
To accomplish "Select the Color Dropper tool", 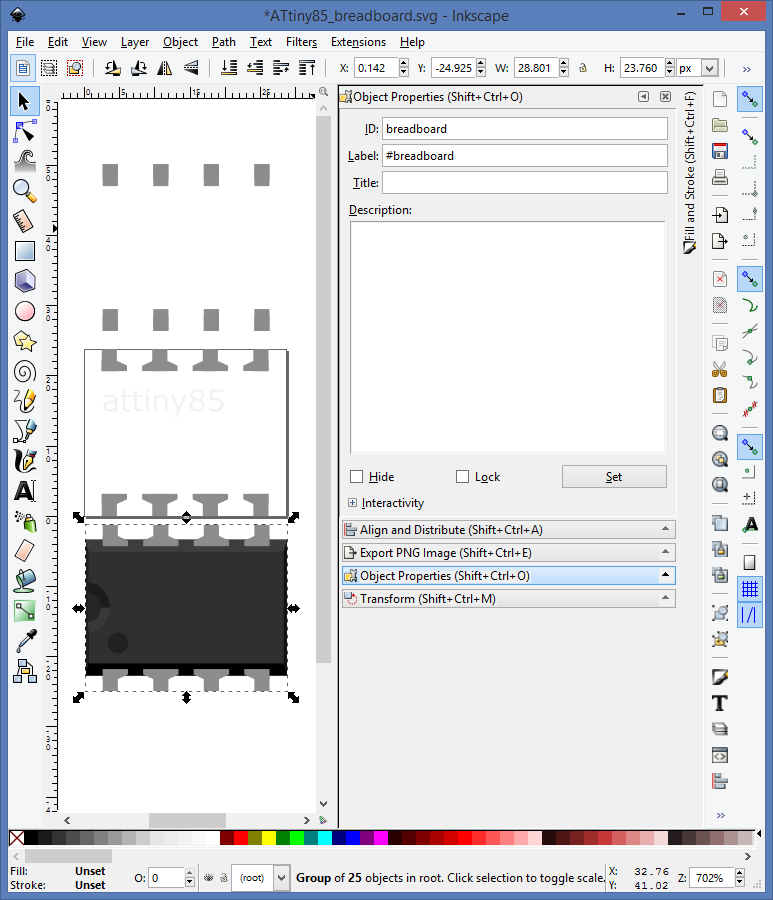I will [x=24, y=641].
